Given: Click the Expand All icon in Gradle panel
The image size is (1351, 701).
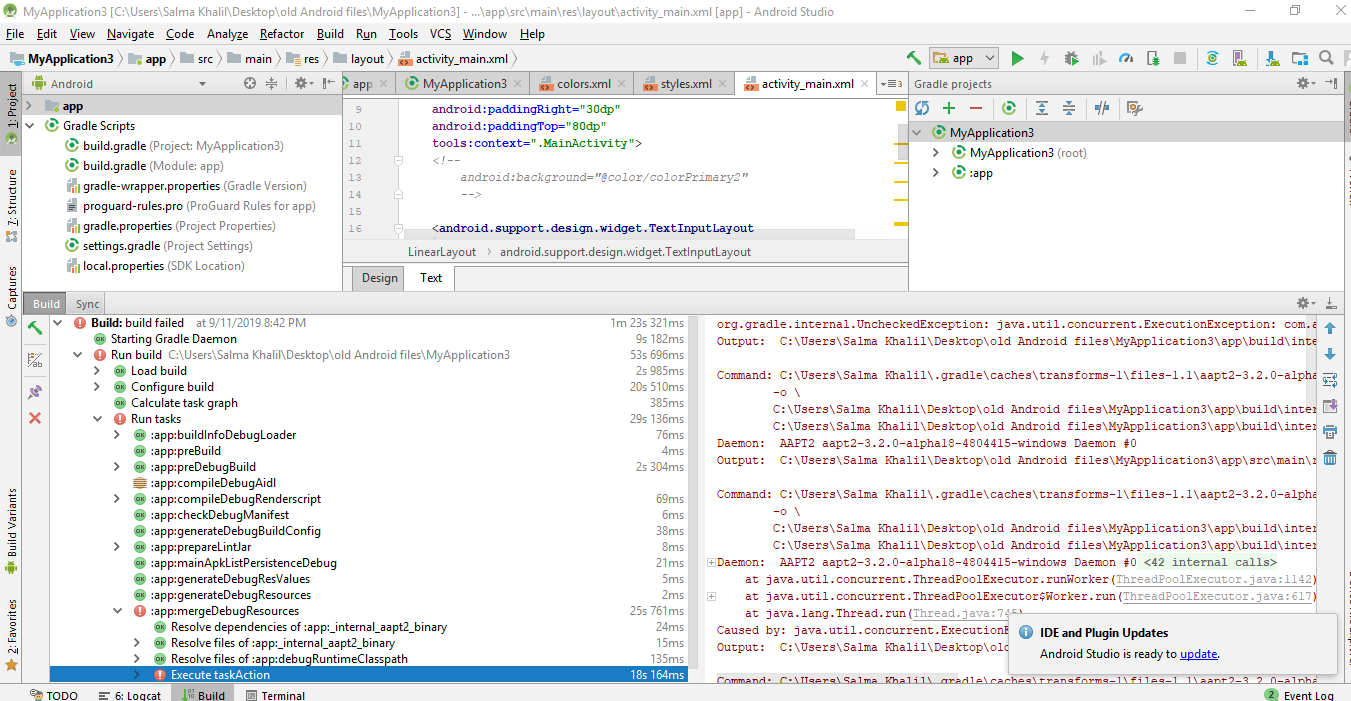Looking at the screenshot, I should pyautogui.click(x=1042, y=108).
